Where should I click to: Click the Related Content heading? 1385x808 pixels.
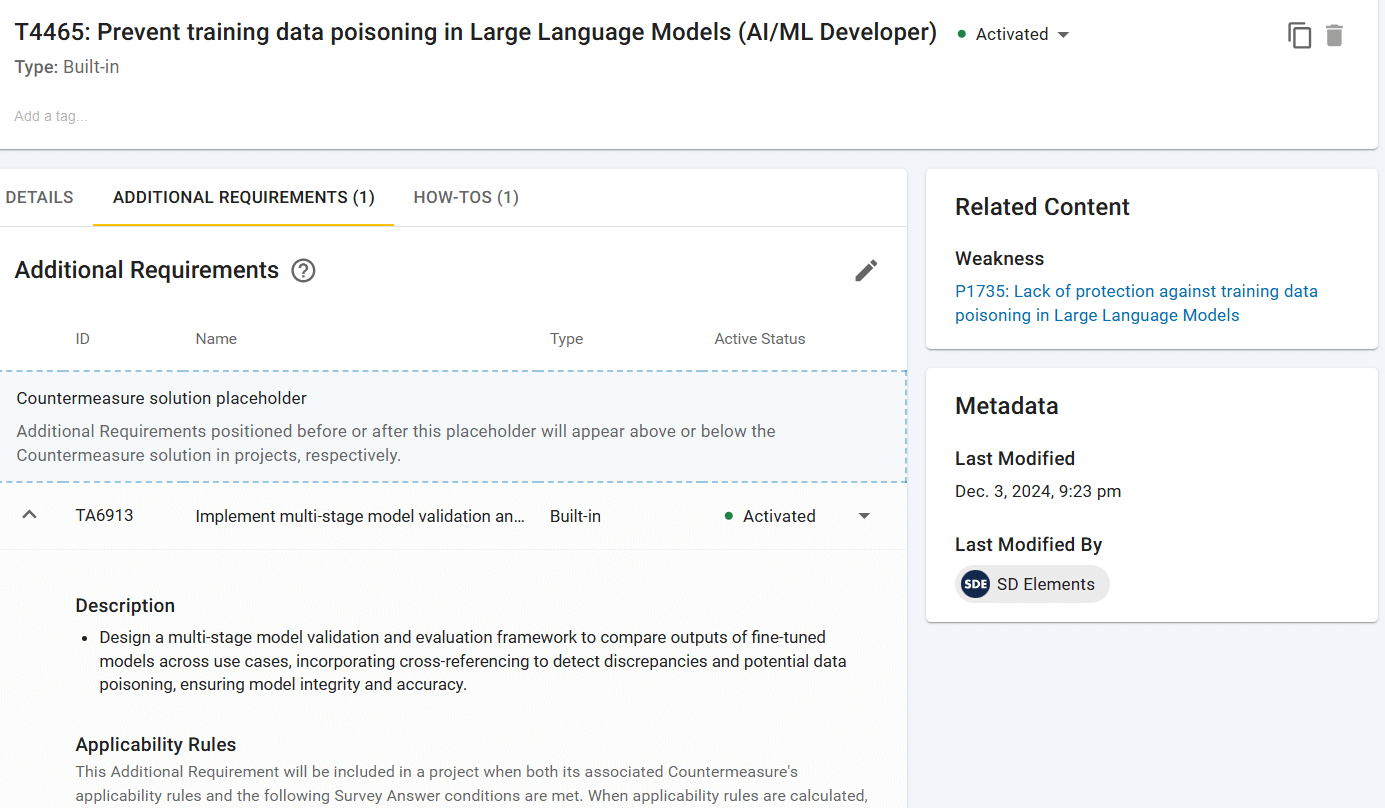click(x=1042, y=207)
